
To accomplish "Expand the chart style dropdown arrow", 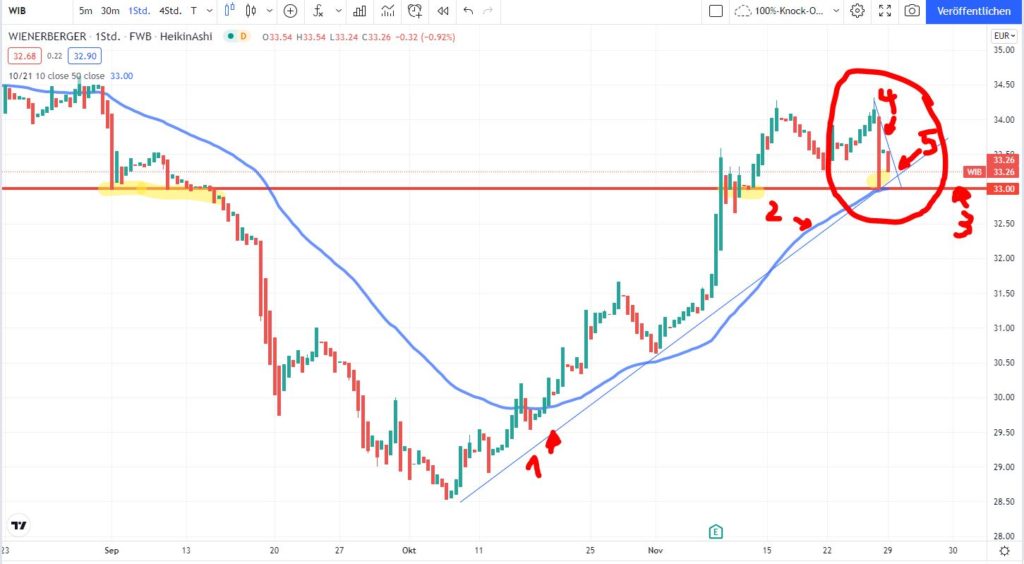I will coord(269,11).
